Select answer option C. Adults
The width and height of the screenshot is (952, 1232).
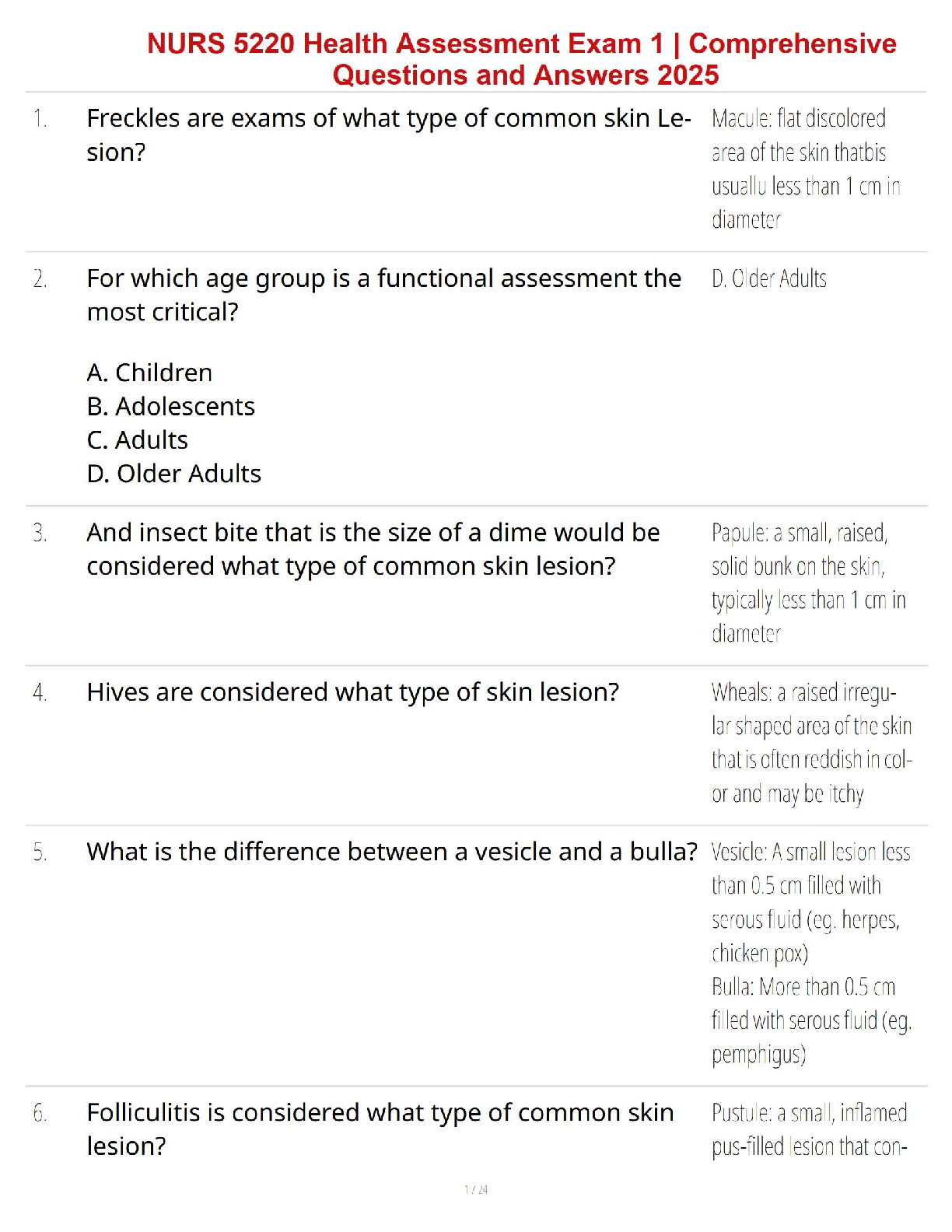[x=138, y=439]
